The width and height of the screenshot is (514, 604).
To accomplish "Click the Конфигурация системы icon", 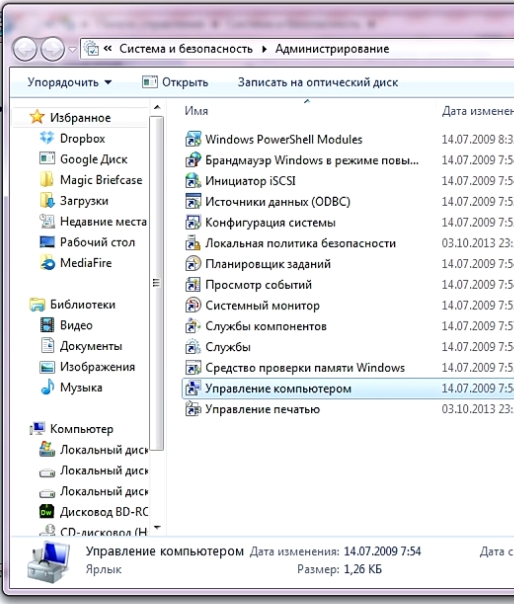I will coord(193,222).
